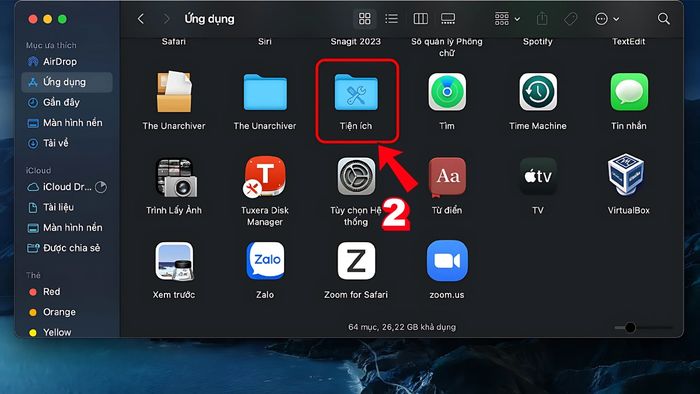Click the Ứng dụng window title
This screenshot has width=700, height=394.
click(209, 19)
